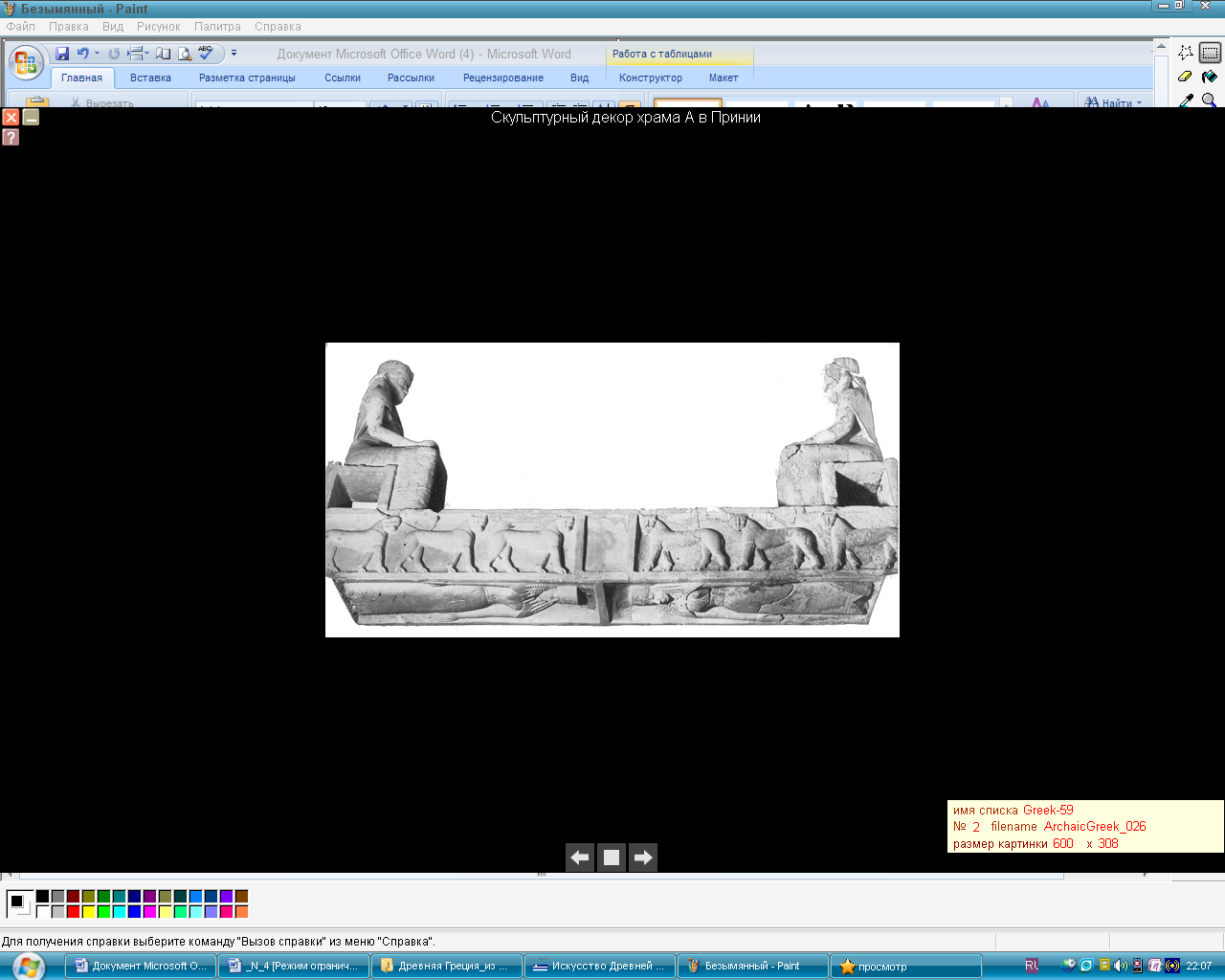Pick the white color swatch
The width and height of the screenshot is (1225, 980).
(x=42, y=912)
